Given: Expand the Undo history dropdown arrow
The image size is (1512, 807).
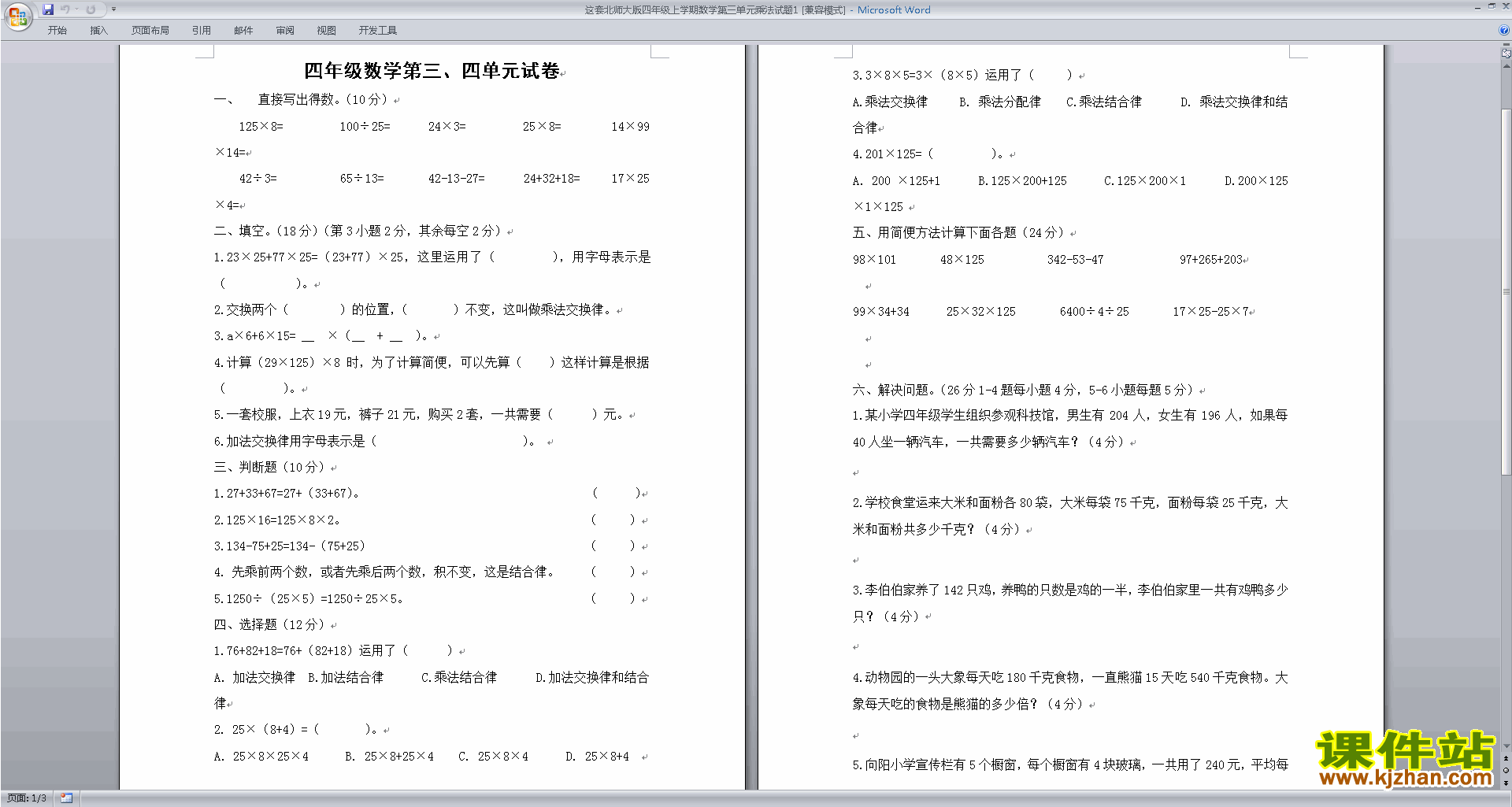Looking at the screenshot, I should (x=76, y=9).
